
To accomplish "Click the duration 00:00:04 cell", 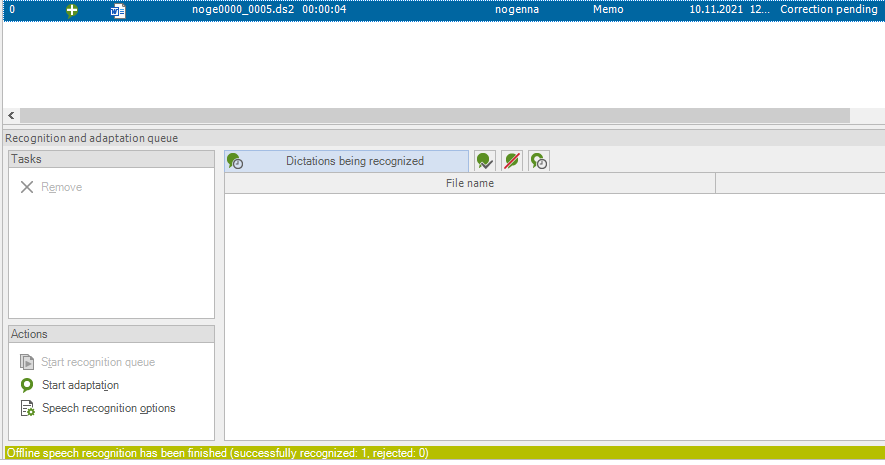I will 324,10.
